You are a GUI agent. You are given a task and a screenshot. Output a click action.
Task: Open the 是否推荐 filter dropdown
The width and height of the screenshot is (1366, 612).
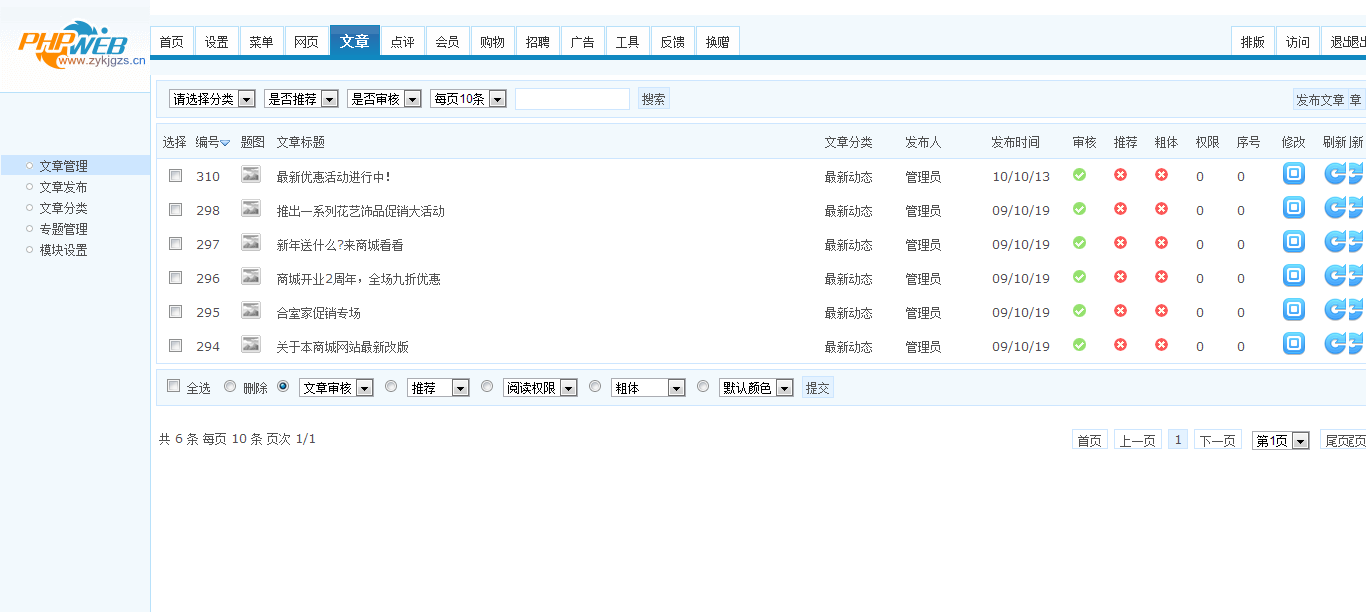(301, 99)
